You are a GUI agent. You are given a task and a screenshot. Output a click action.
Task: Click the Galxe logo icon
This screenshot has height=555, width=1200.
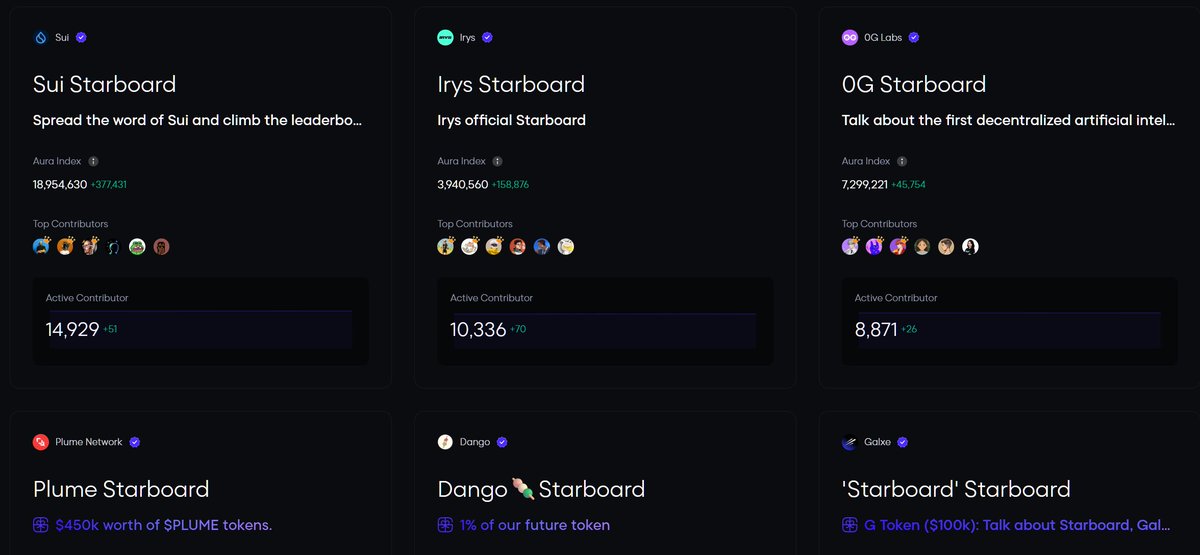coord(850,442)
